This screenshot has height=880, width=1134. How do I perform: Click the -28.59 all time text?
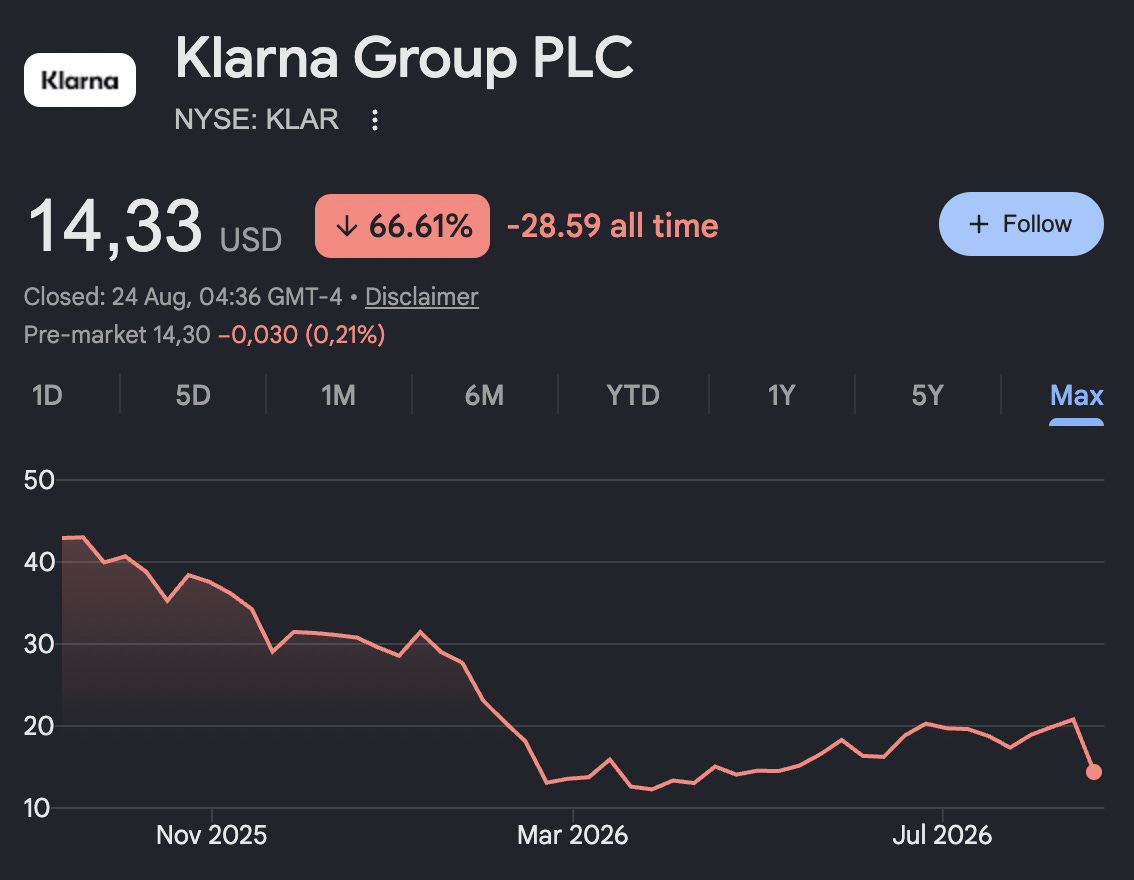613,226
